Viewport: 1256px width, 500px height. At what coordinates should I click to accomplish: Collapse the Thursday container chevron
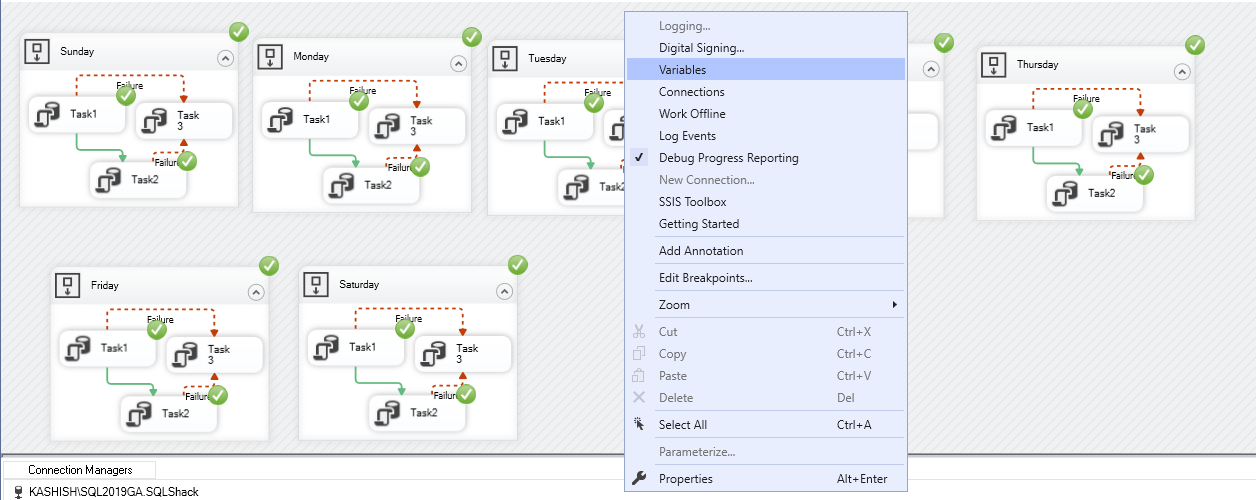[x=1182, y=72]
